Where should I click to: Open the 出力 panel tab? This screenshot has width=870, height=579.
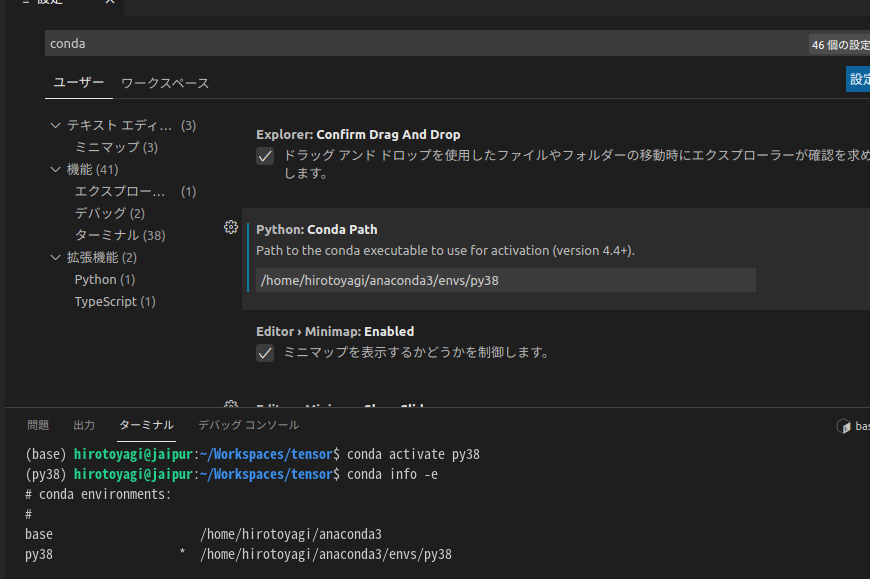click(84, 425)
